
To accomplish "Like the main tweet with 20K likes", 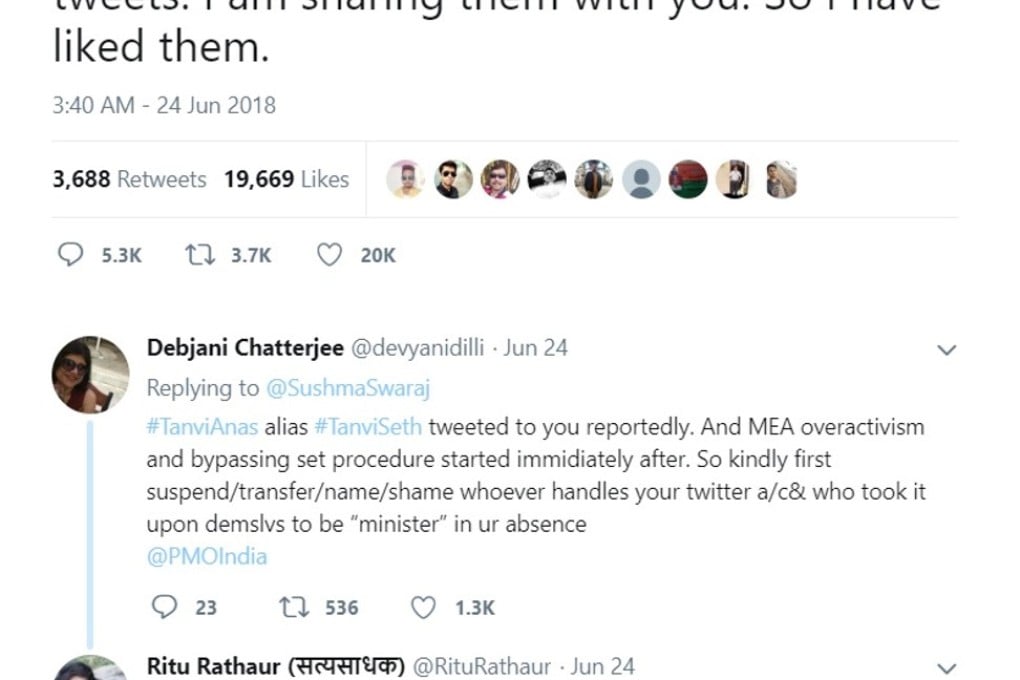I will (x=329, y=255).
